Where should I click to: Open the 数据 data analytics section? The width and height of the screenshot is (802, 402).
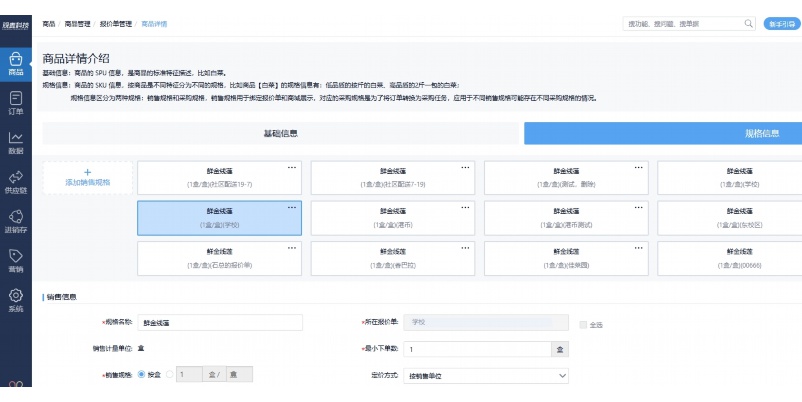click(16, 143)
